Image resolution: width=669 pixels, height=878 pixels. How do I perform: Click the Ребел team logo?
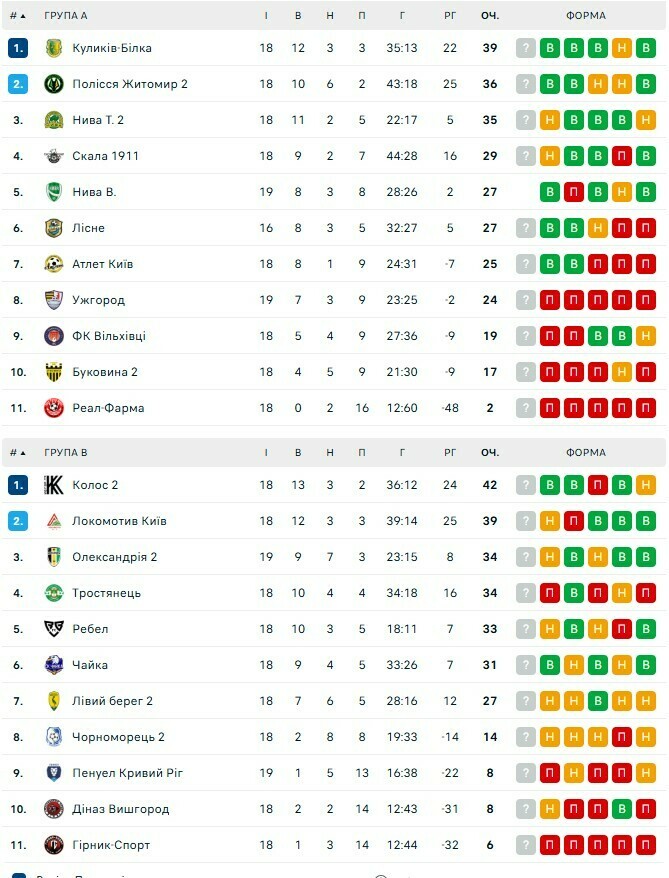point(54,629)
